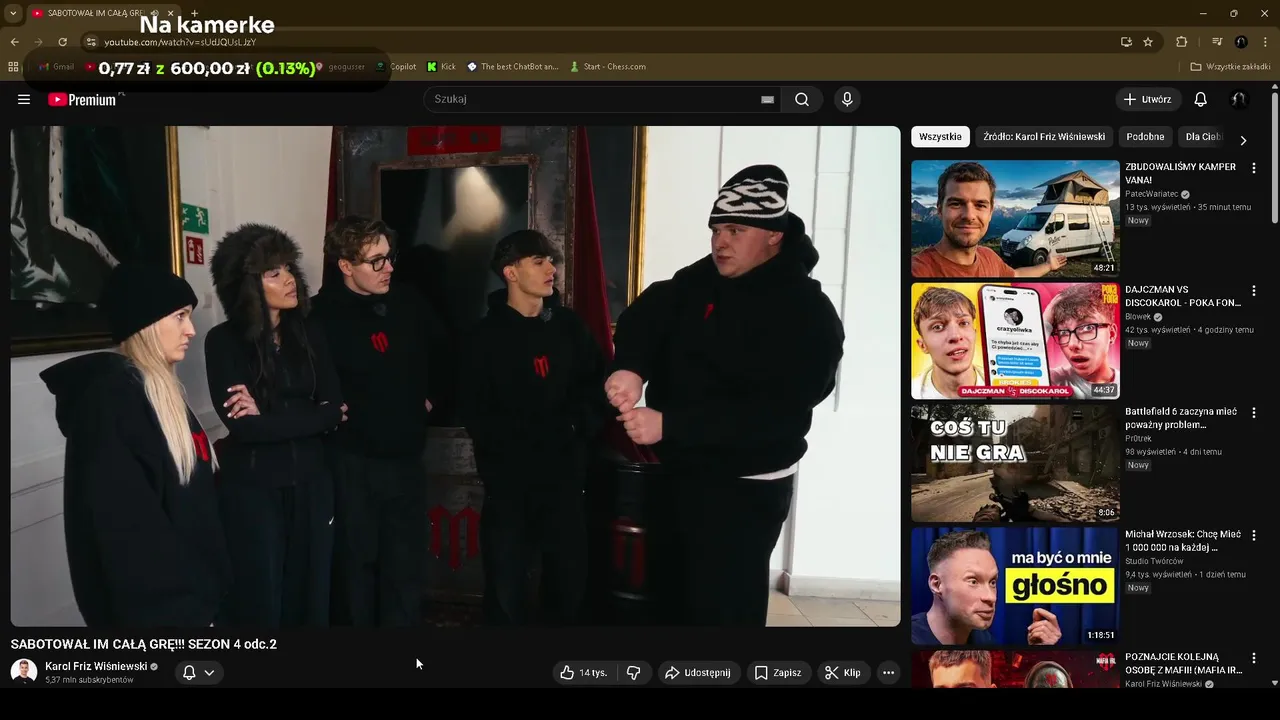Open The best ChatBot bookmark

coord(513,67)
